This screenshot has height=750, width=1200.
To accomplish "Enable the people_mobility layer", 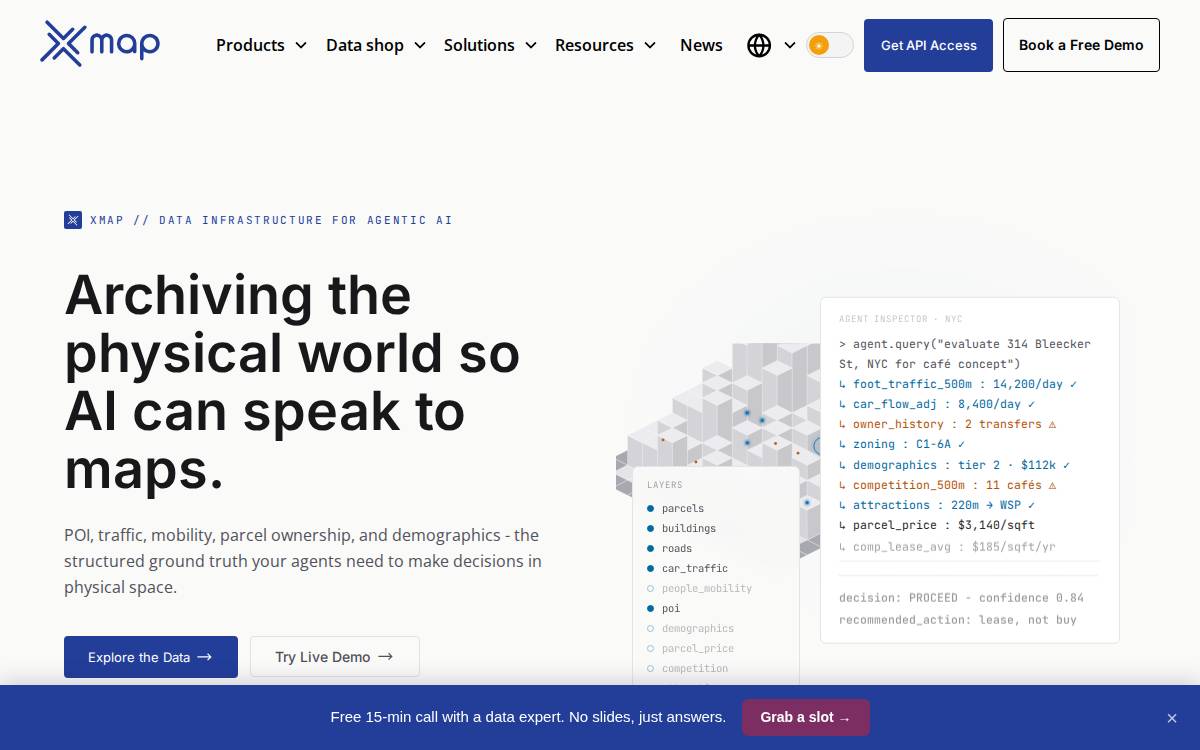I will coord(700,588).
